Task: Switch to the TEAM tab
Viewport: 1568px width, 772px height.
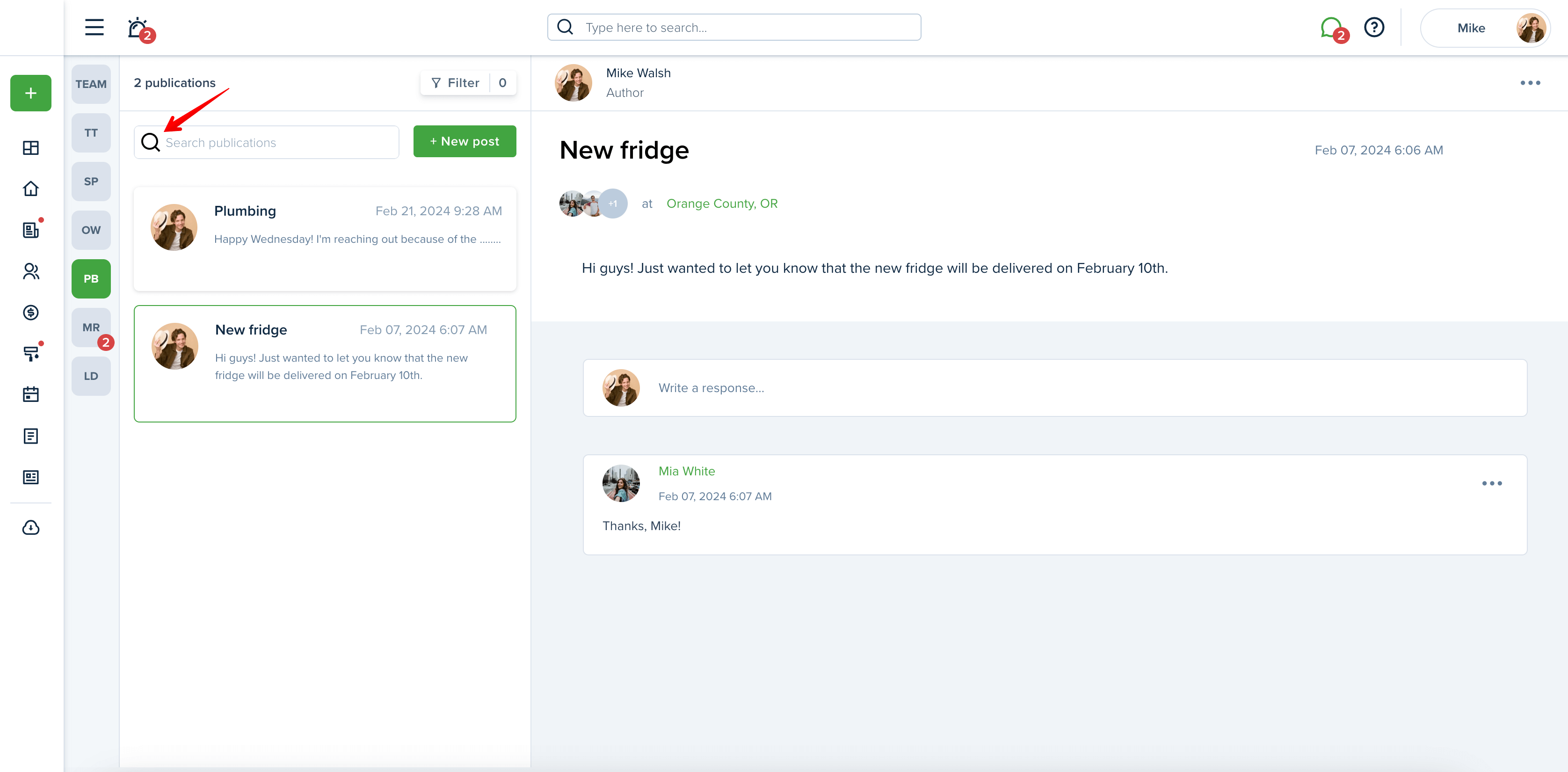Action: coord(91,84)
